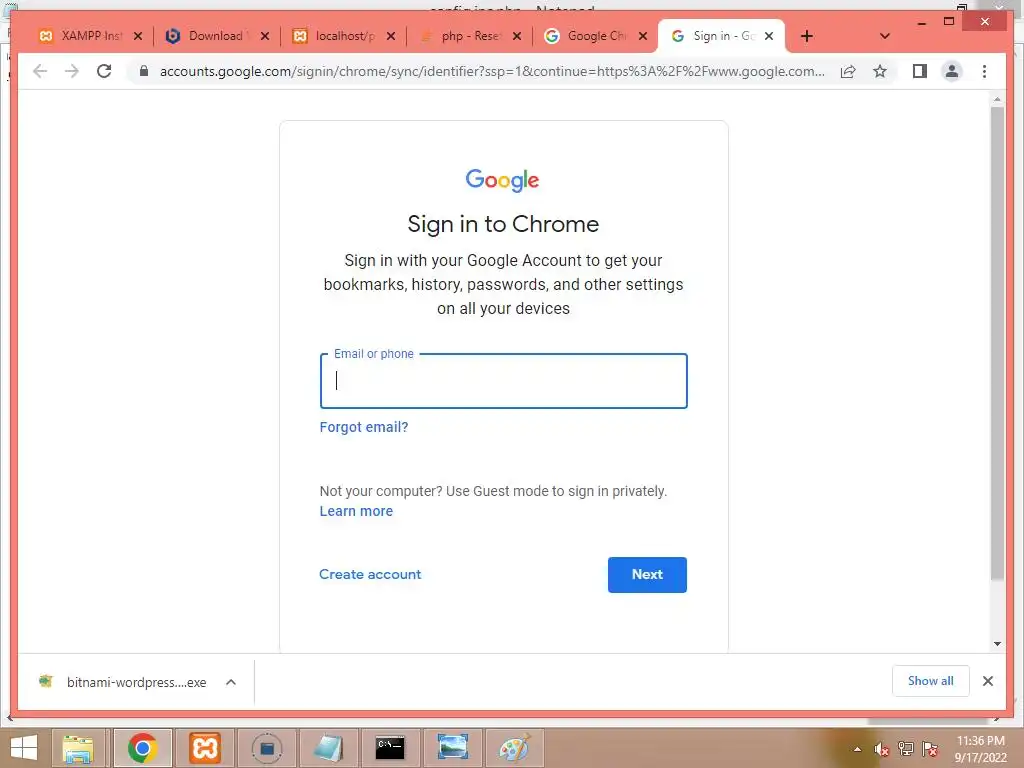The image size is (1024, 768).
Task: Click the network tray icon
Action: pyautogui.click(x=906, y=749)
